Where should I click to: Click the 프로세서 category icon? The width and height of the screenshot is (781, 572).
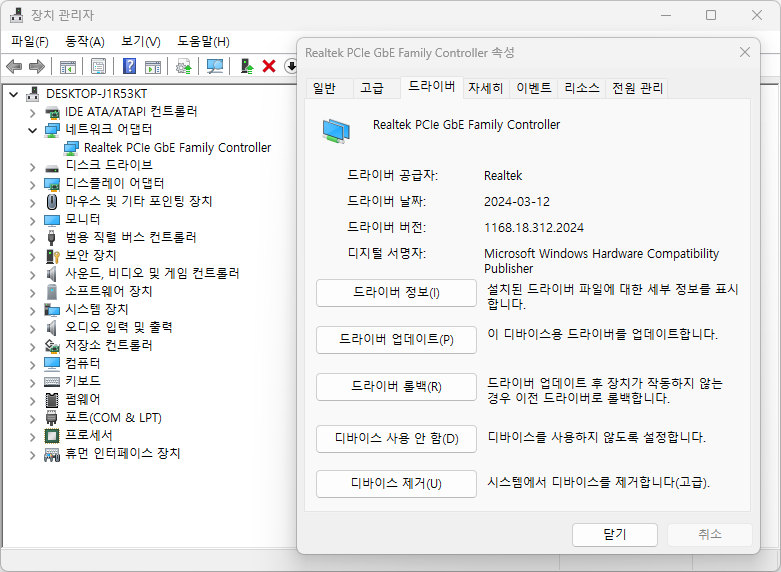click(x=52, y=435)
